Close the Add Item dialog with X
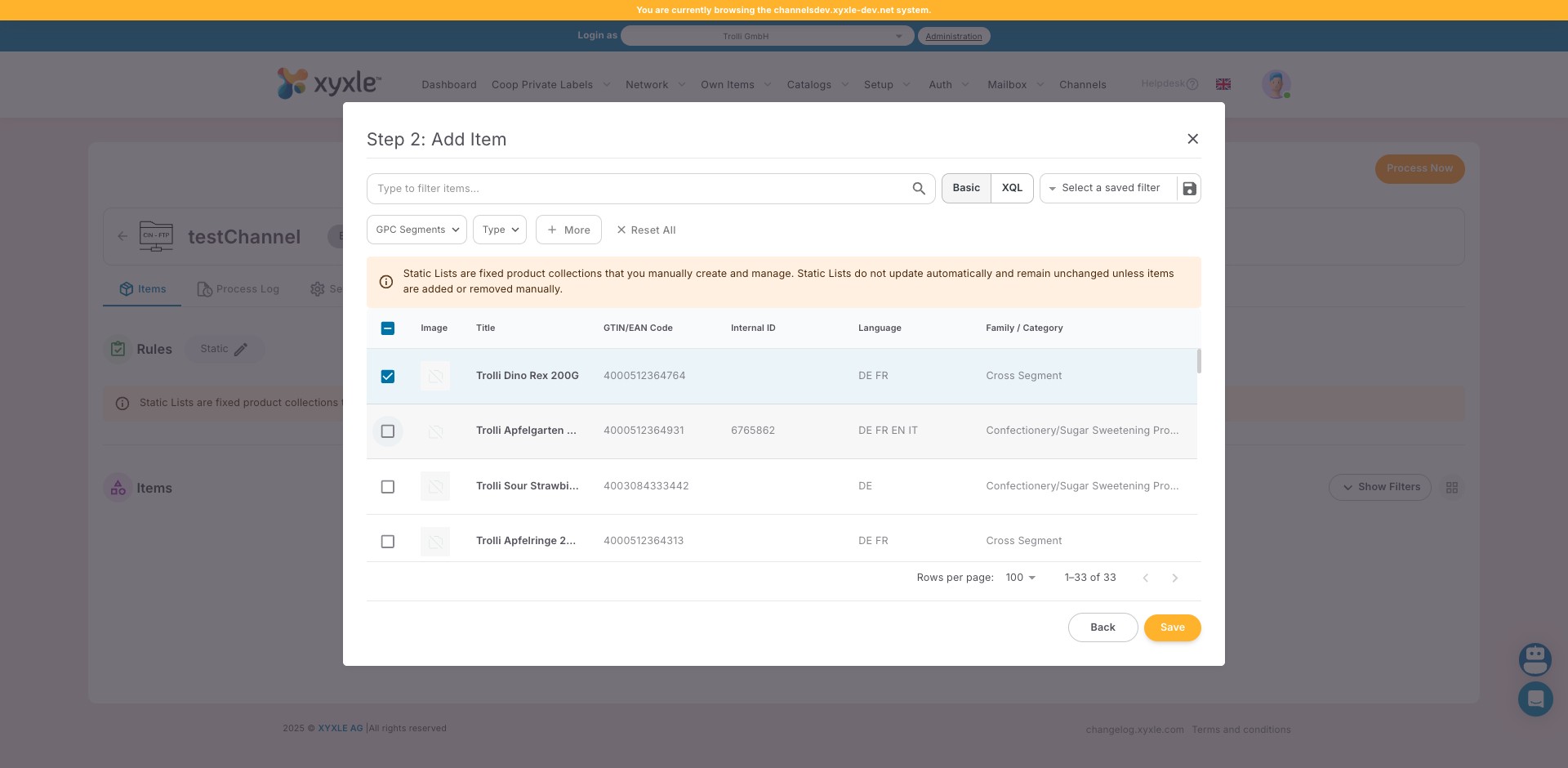The height and width of the screenshot is (768, 1568). pos(1192,139)
